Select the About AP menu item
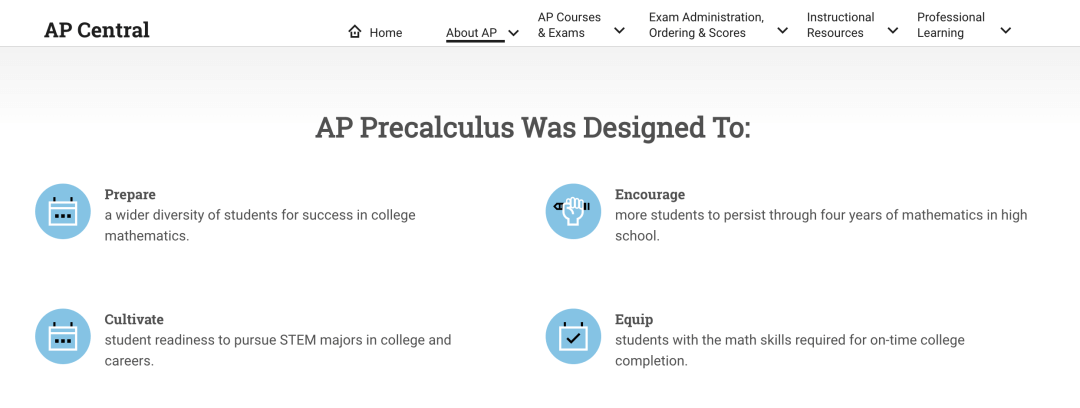Image resolution: width=1080 pixels, height=408 pixels. 471,33
